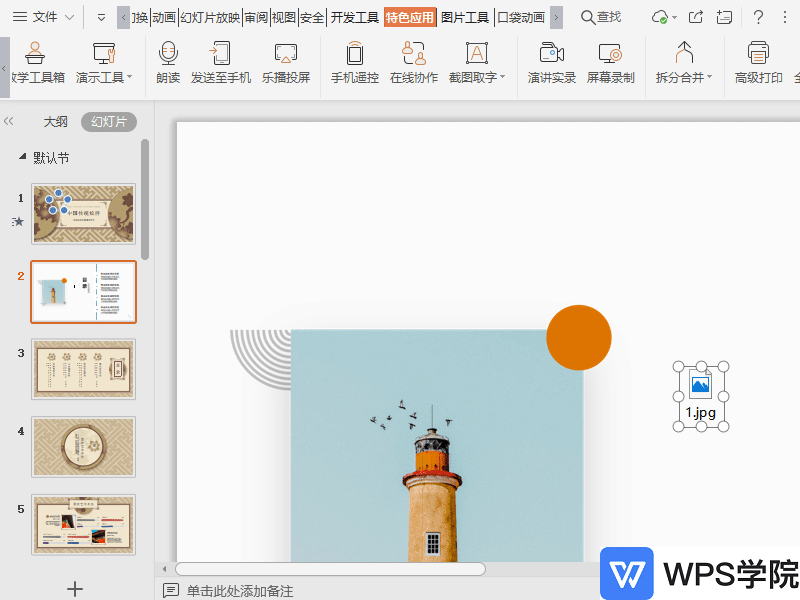Open the 文件 menu

44,17
